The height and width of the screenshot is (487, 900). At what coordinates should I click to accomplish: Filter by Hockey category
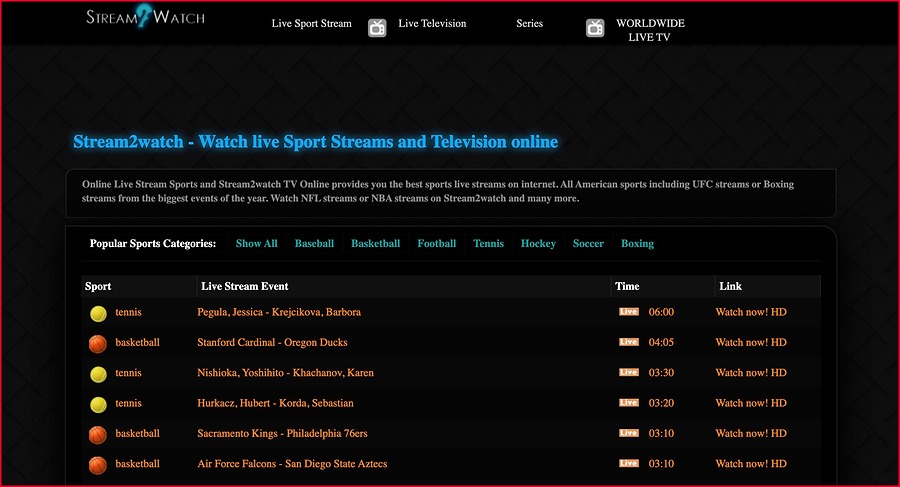pyautogui.click(x=538, y=244)
